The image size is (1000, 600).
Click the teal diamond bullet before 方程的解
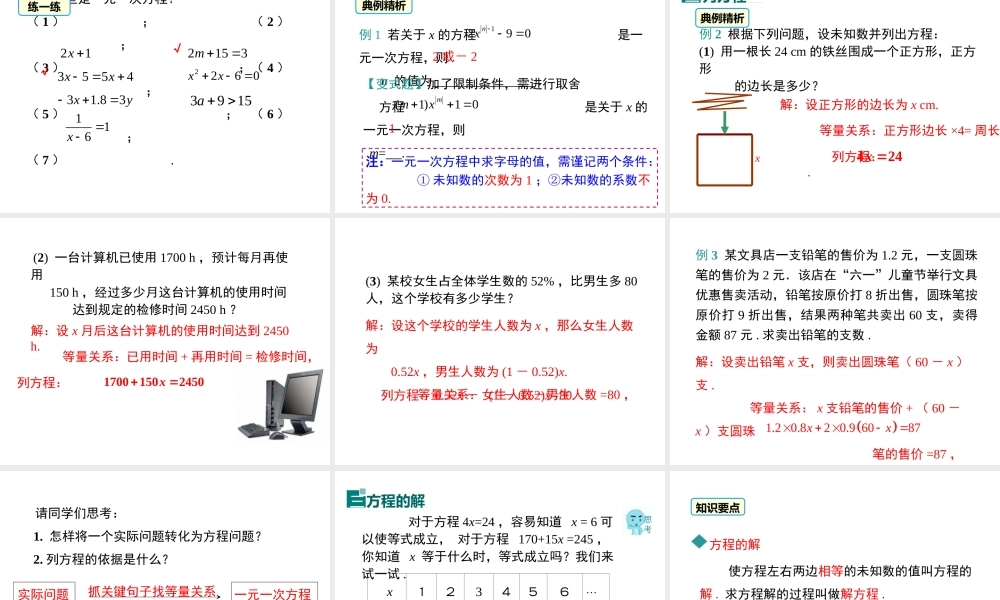(699, 542)
